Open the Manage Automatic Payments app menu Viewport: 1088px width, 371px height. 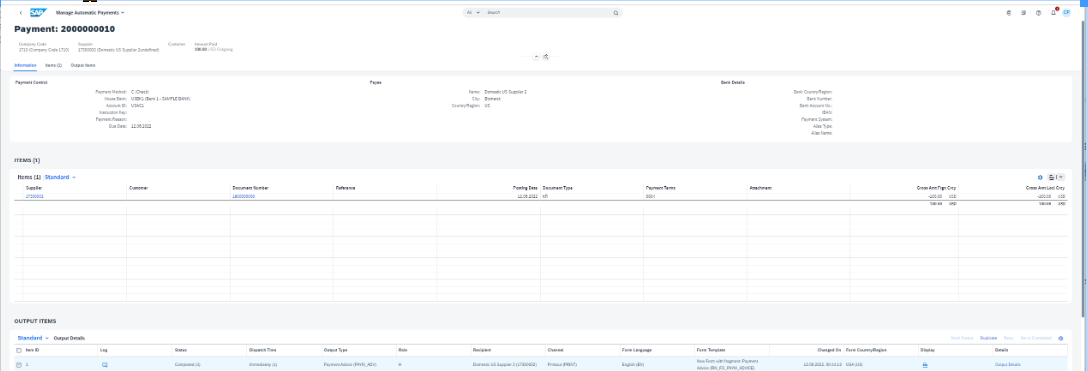[90, 12]
